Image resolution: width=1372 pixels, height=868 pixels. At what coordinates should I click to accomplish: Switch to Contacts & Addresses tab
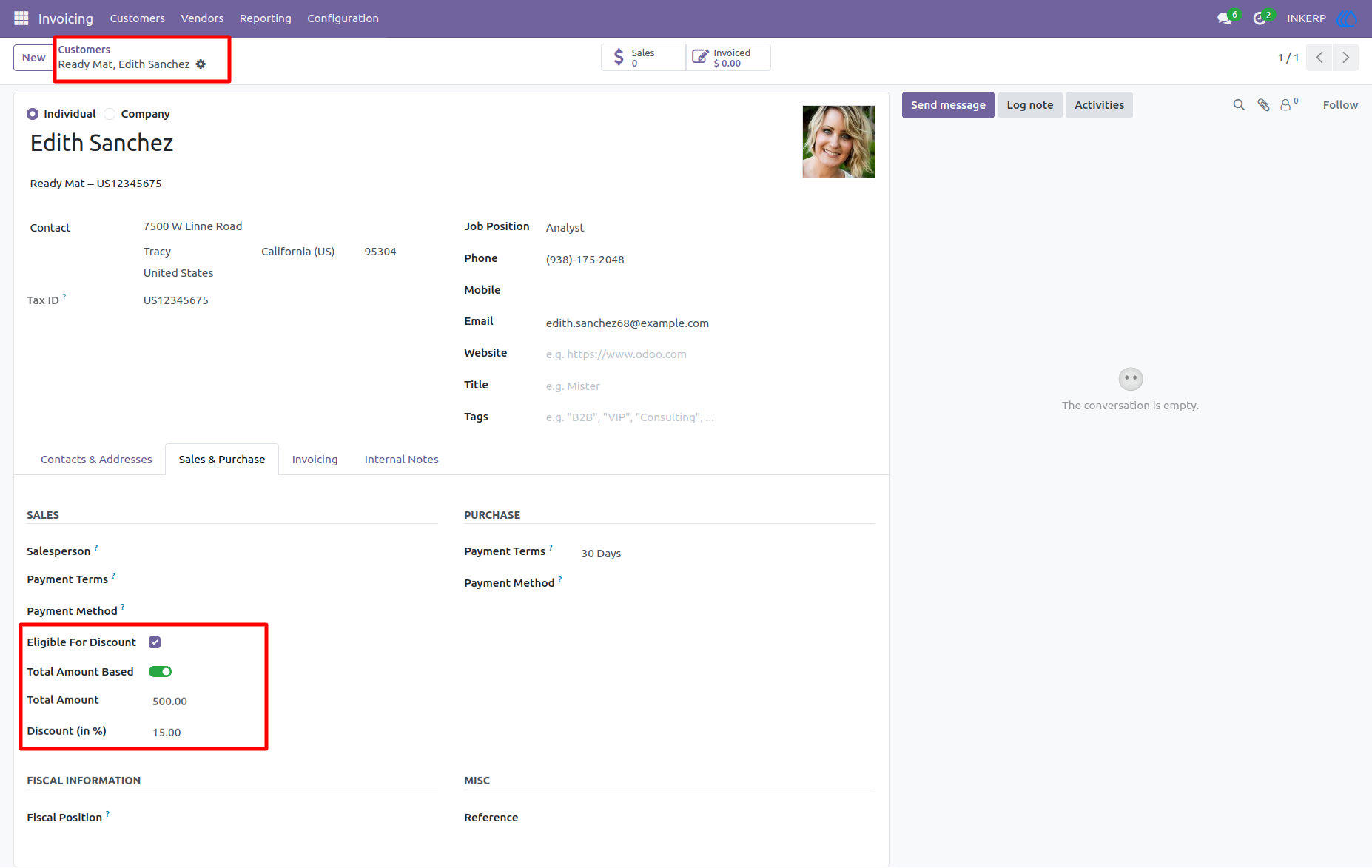(96, 460)
